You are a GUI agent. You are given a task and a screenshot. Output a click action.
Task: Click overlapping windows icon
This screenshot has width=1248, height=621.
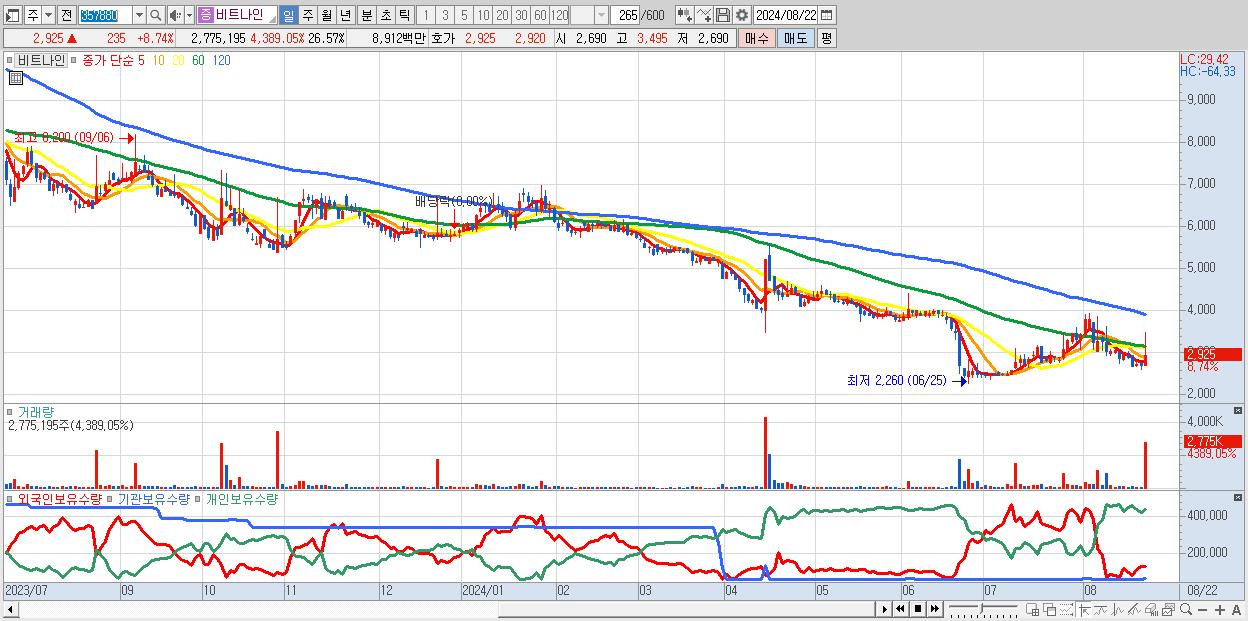point(1049,609)
